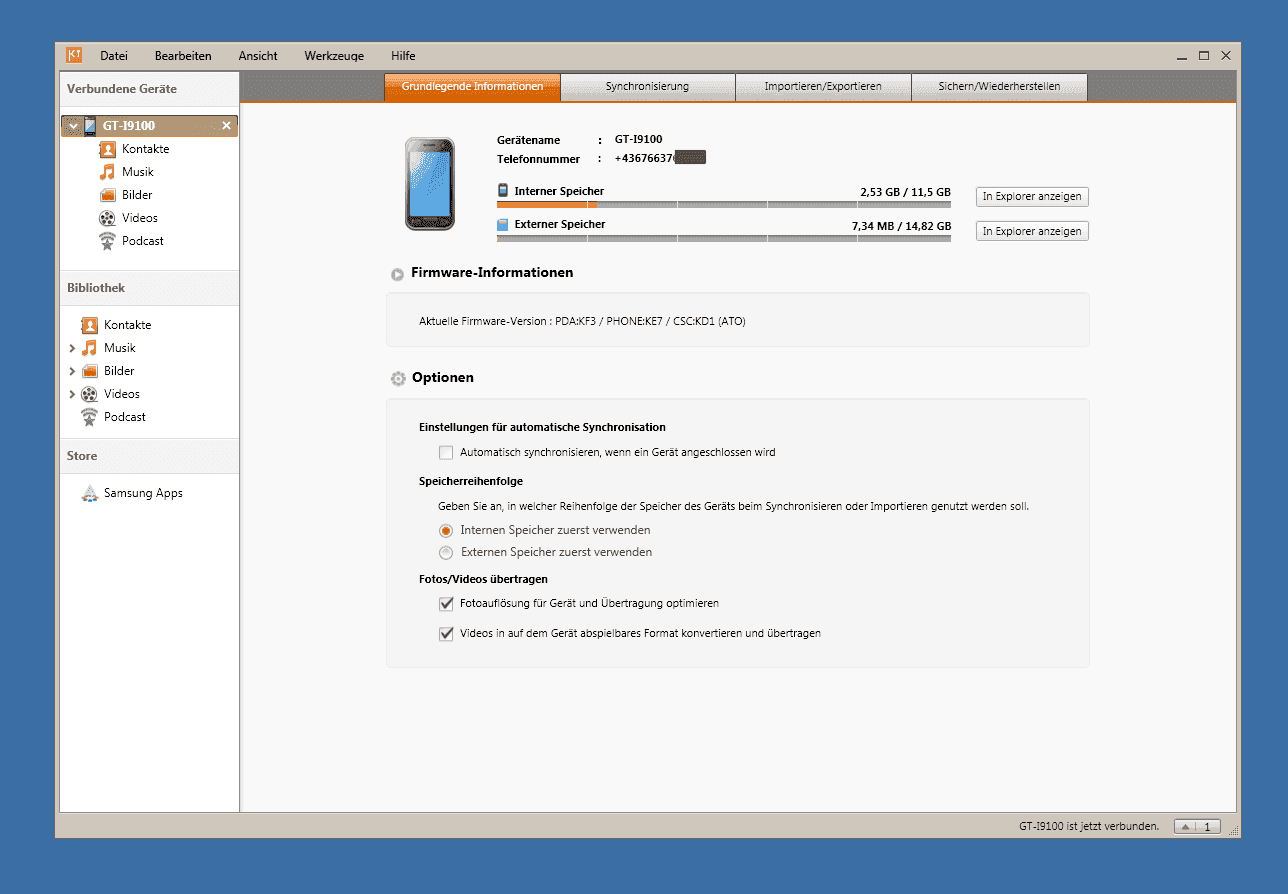Viewport: 1288px width, 894px height.
Task: Click the Optionen gear icon
Action: coord(398,379)
